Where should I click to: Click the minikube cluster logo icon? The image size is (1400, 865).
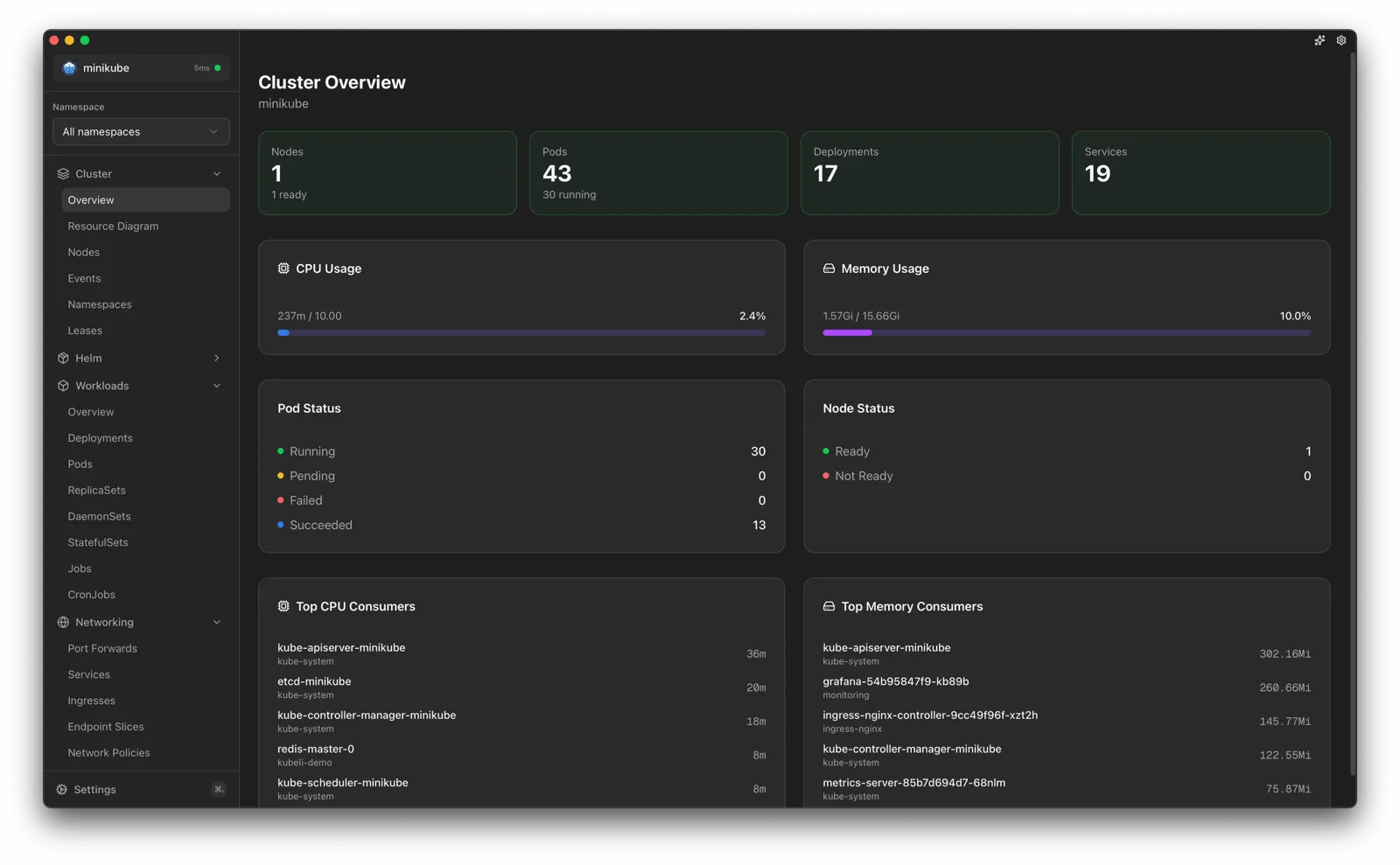tap(69, 67)
